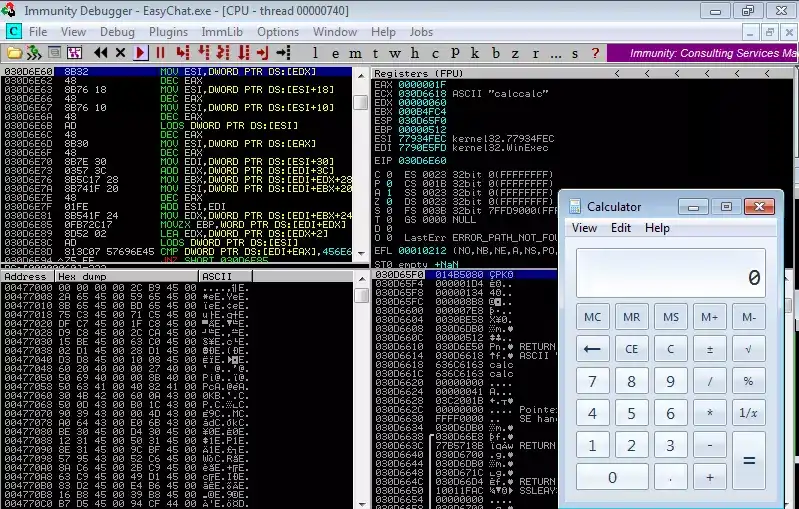The height and width of the screenshot is (509, 799).
Task: Click the ASCII column header in dump
Action: [x=225, y=276]
